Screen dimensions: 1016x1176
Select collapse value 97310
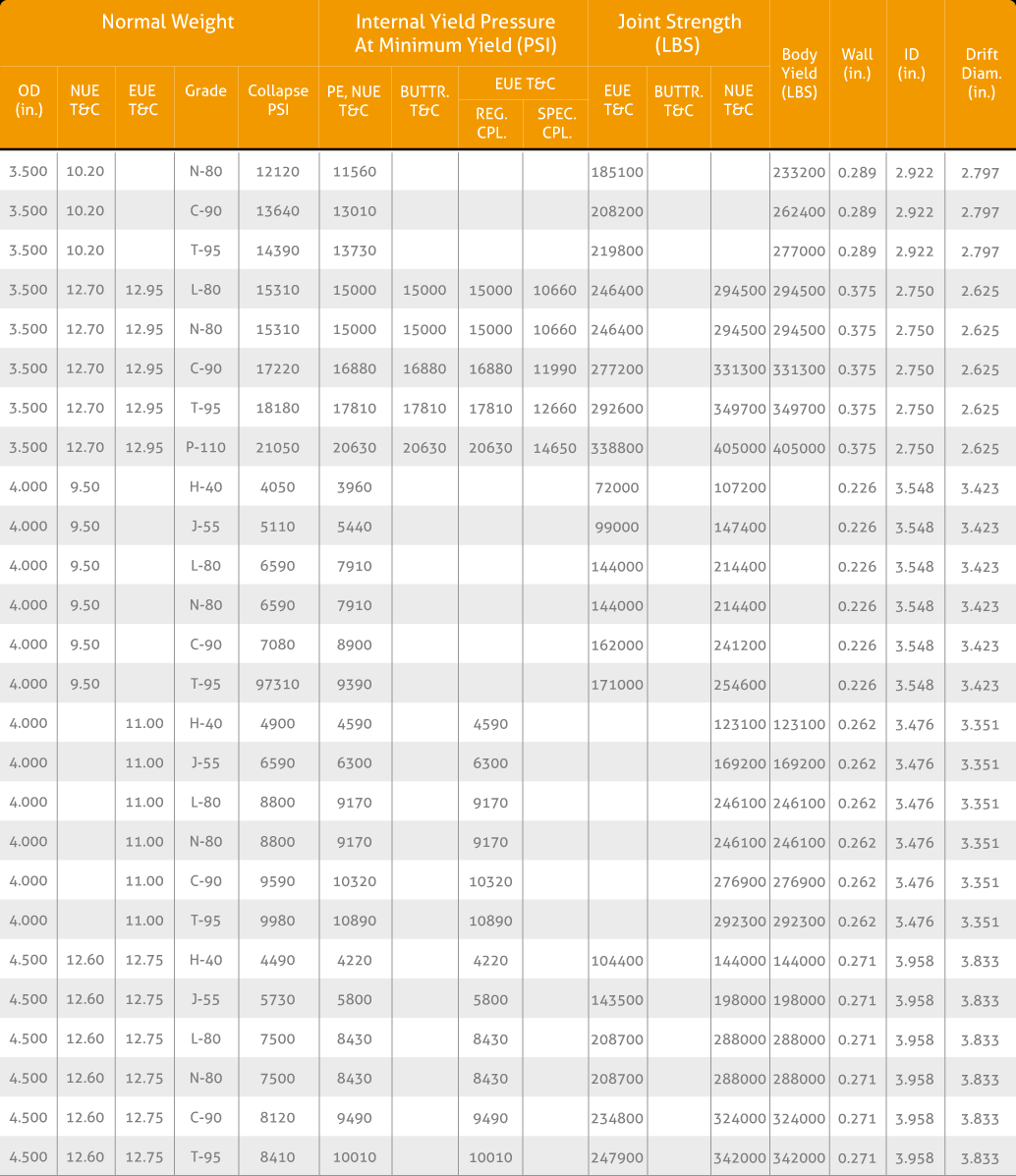tap(278, 685)
